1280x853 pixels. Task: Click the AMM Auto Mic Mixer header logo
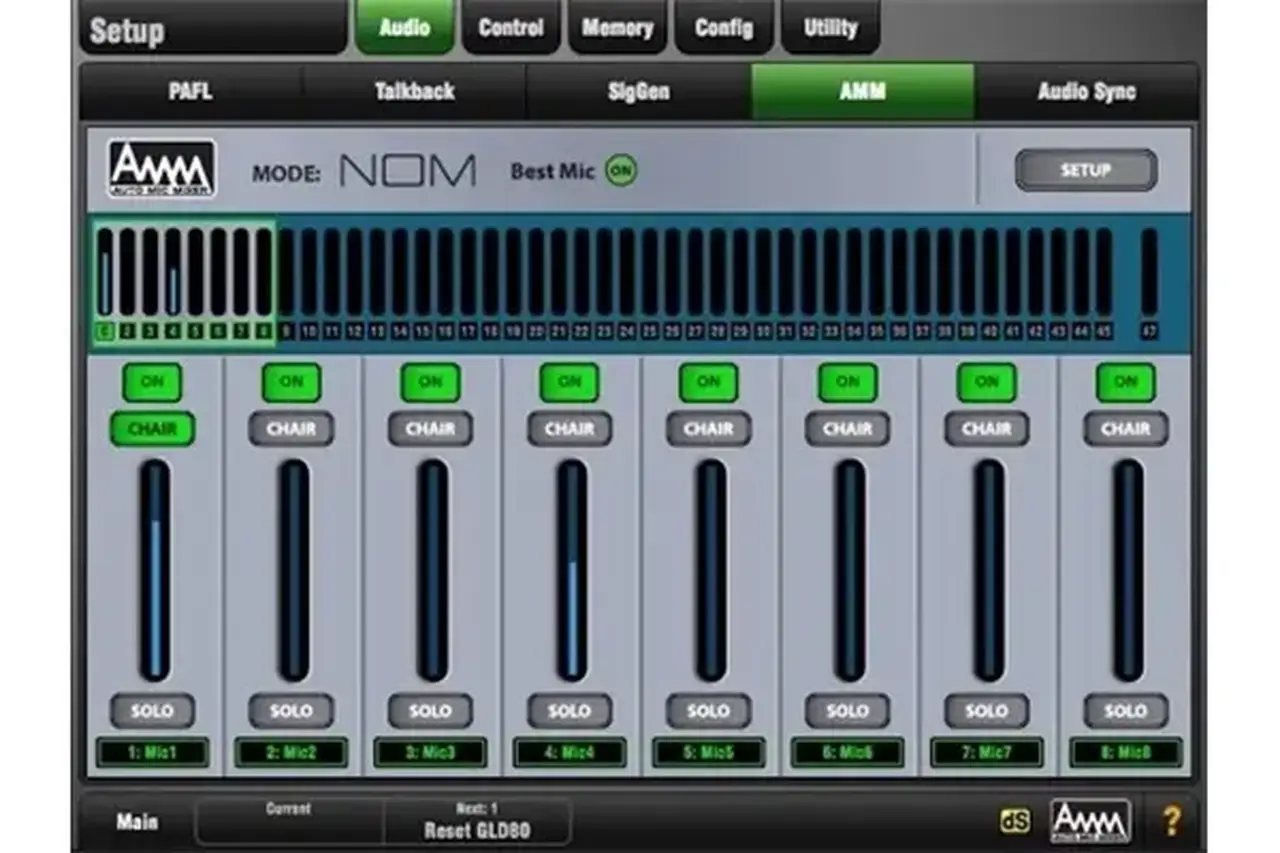[162, 169]
